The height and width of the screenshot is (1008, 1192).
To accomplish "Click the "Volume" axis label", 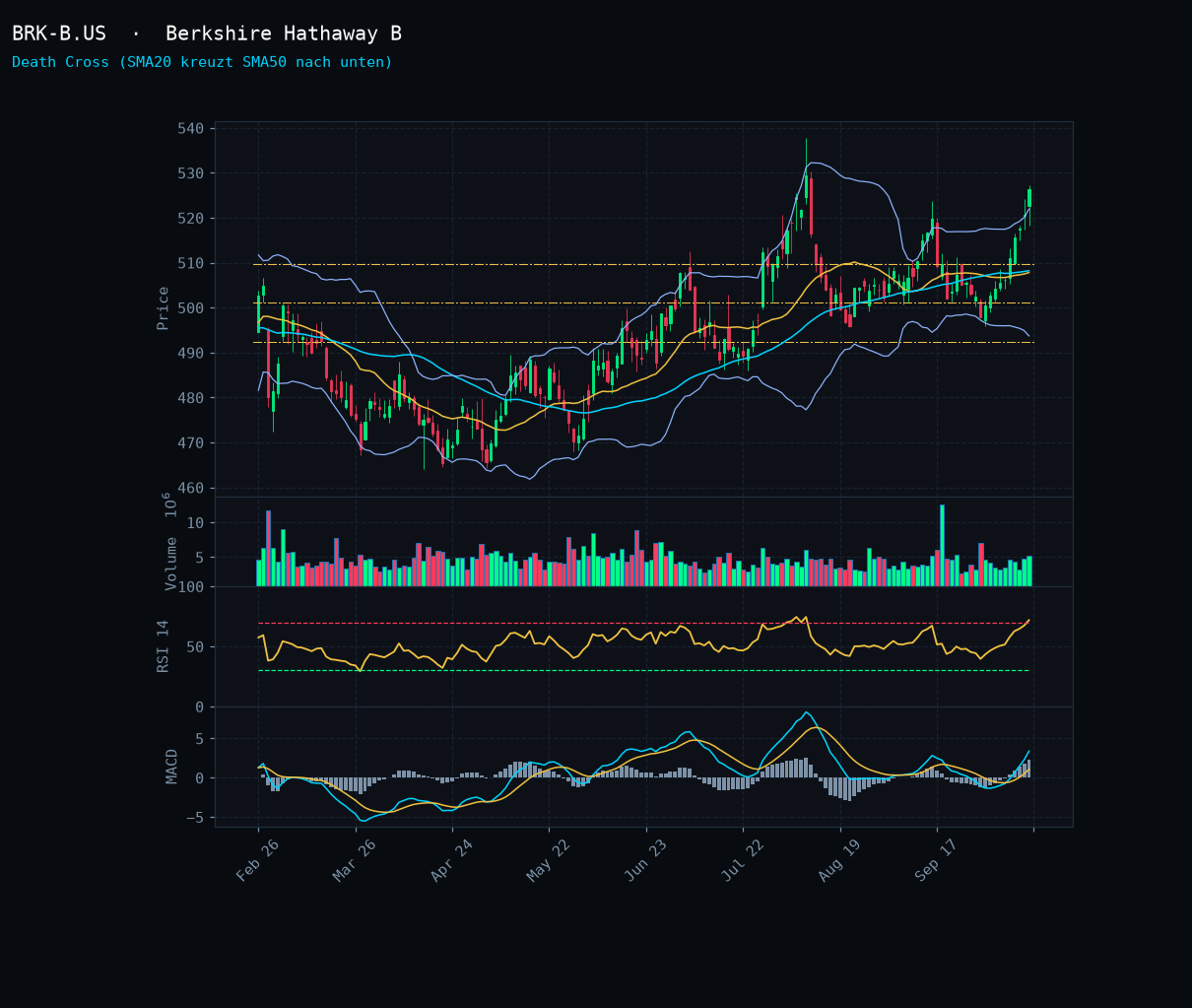I will pyautogui.click(x=171, y=563).
